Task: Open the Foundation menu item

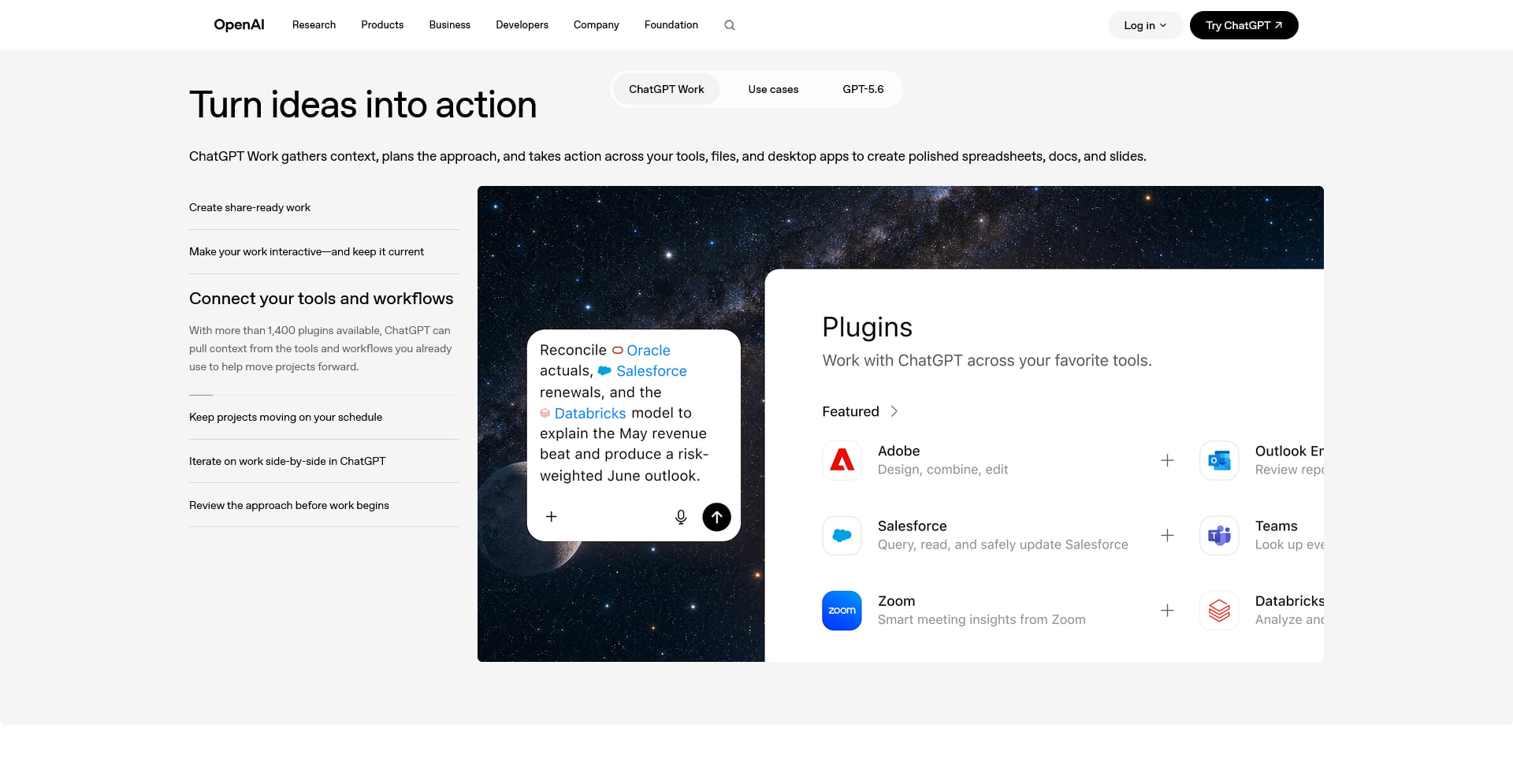Action: pos(671,25)
